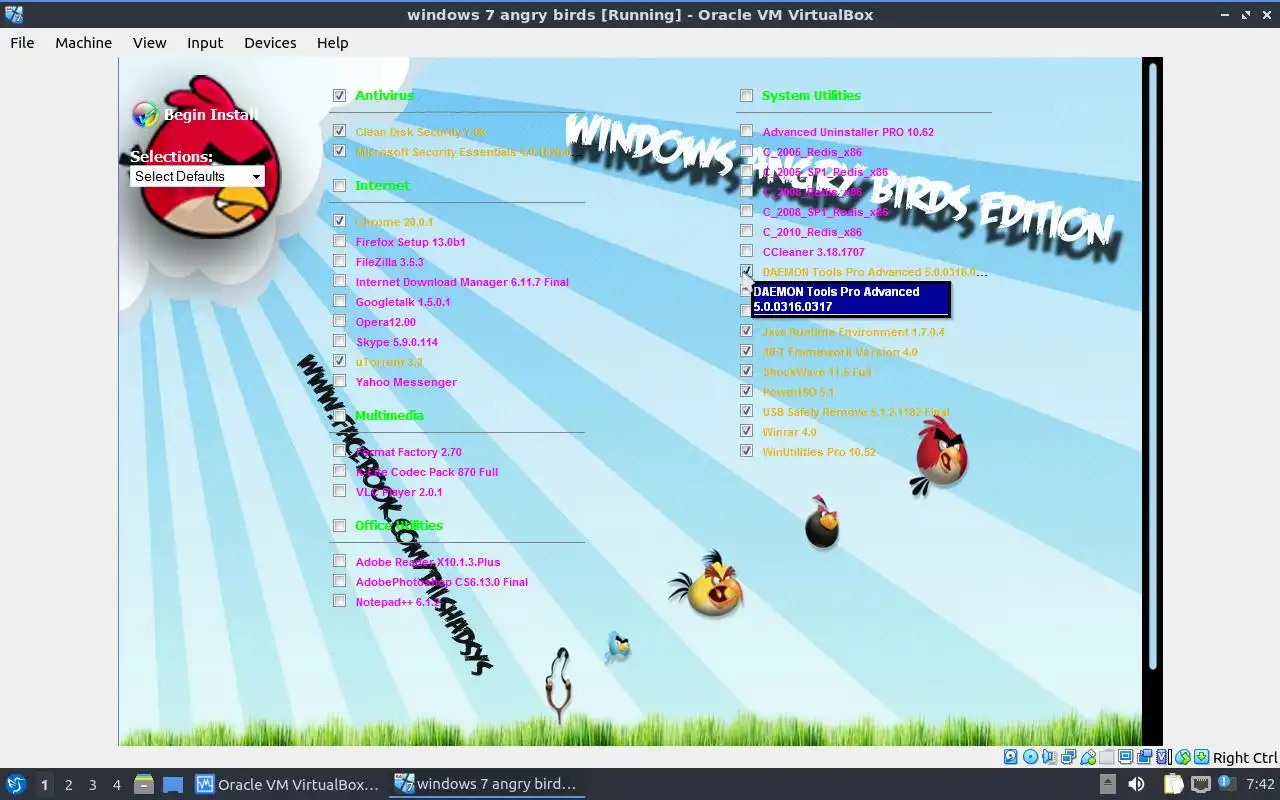Toggle the Antivirus category checkbox
Image resolution: width=1280 pixels, height=800 pixels.
click(340, 96)
